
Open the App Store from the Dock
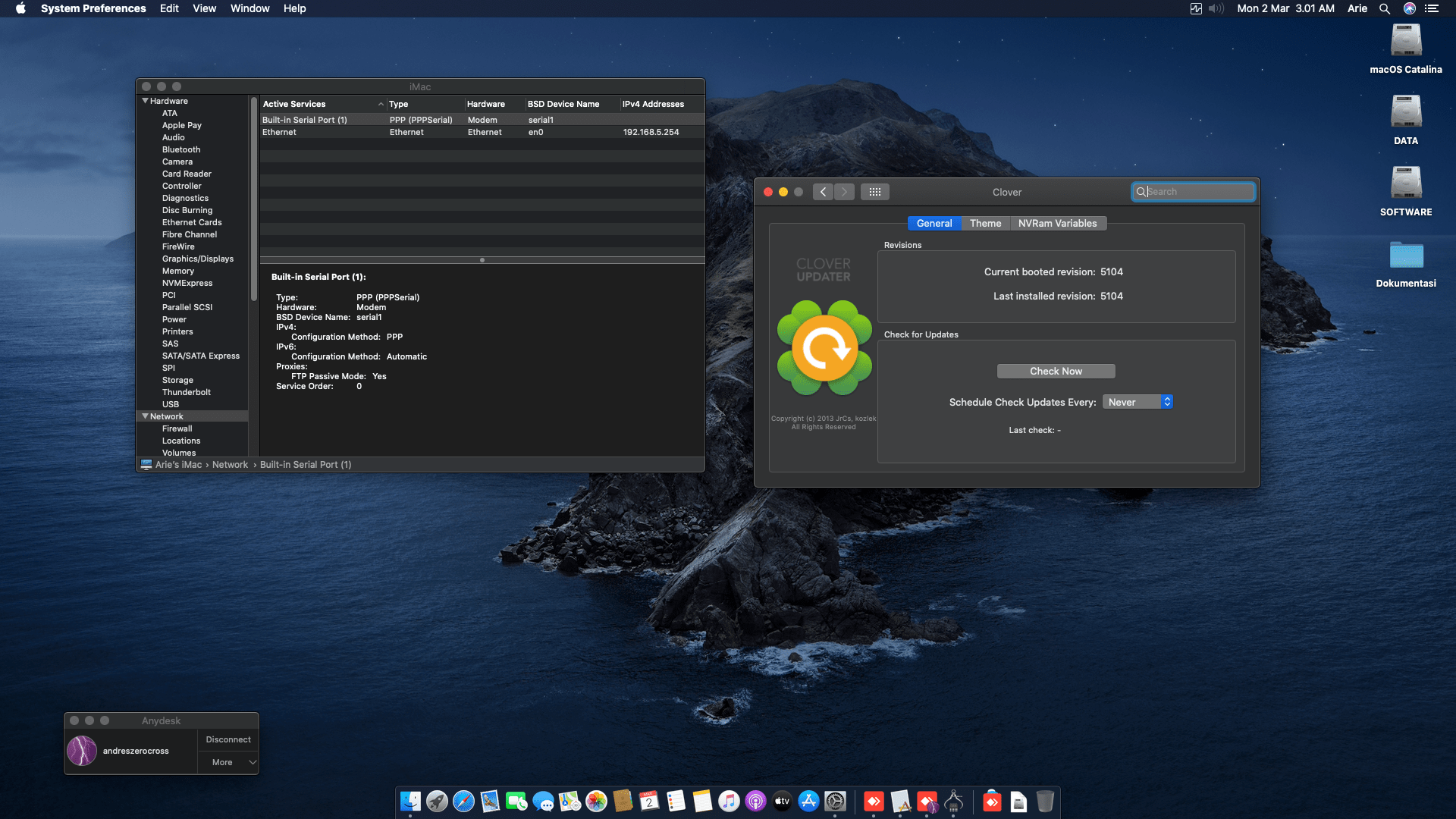[808, 802]
